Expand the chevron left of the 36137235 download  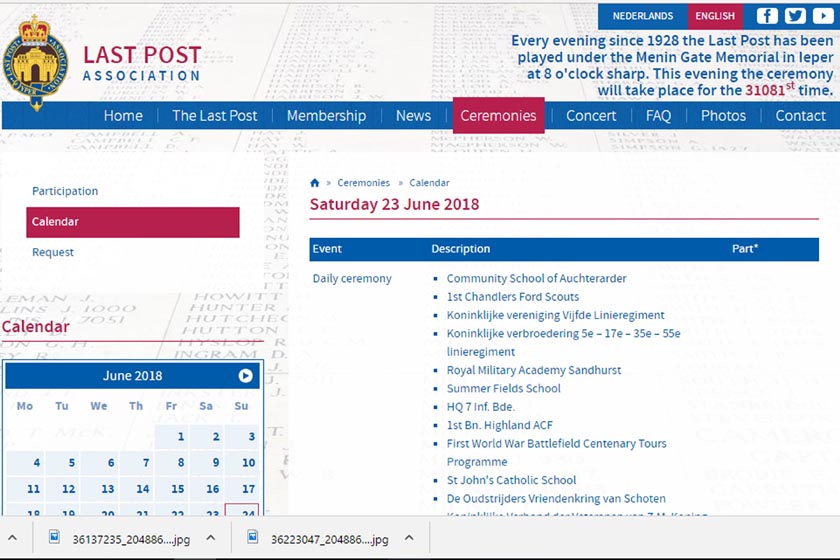[13, 537]
